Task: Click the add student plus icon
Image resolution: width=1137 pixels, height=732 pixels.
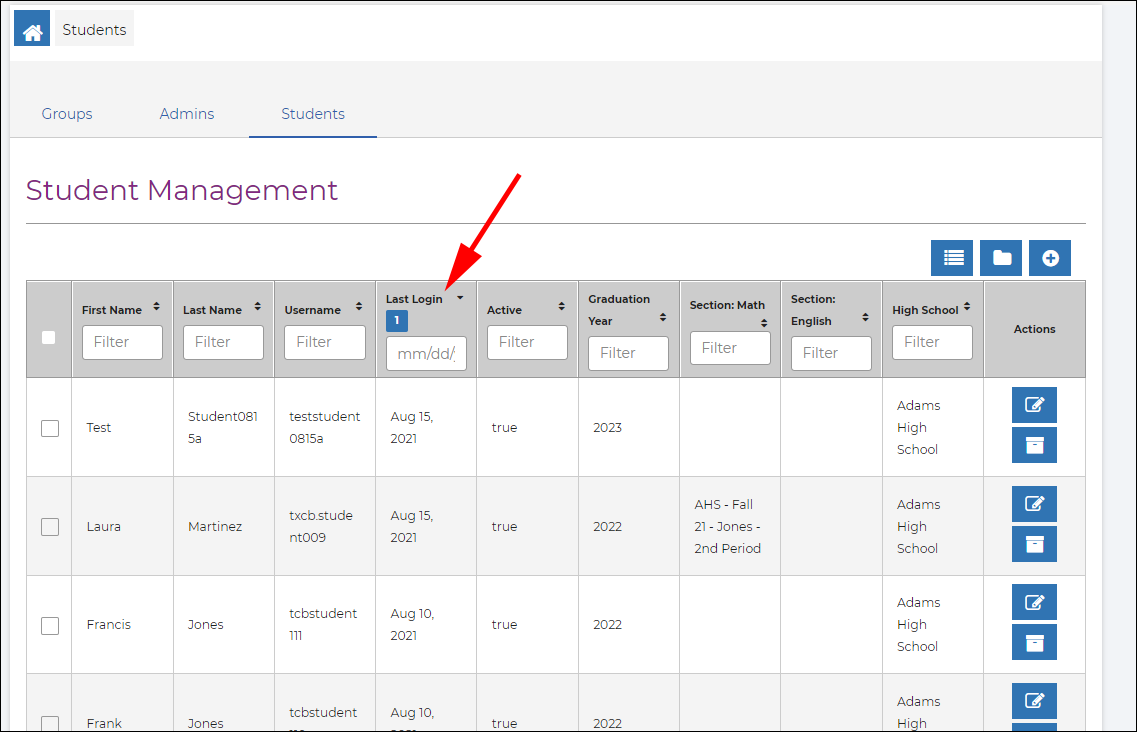Action: tap(1050, 258)
